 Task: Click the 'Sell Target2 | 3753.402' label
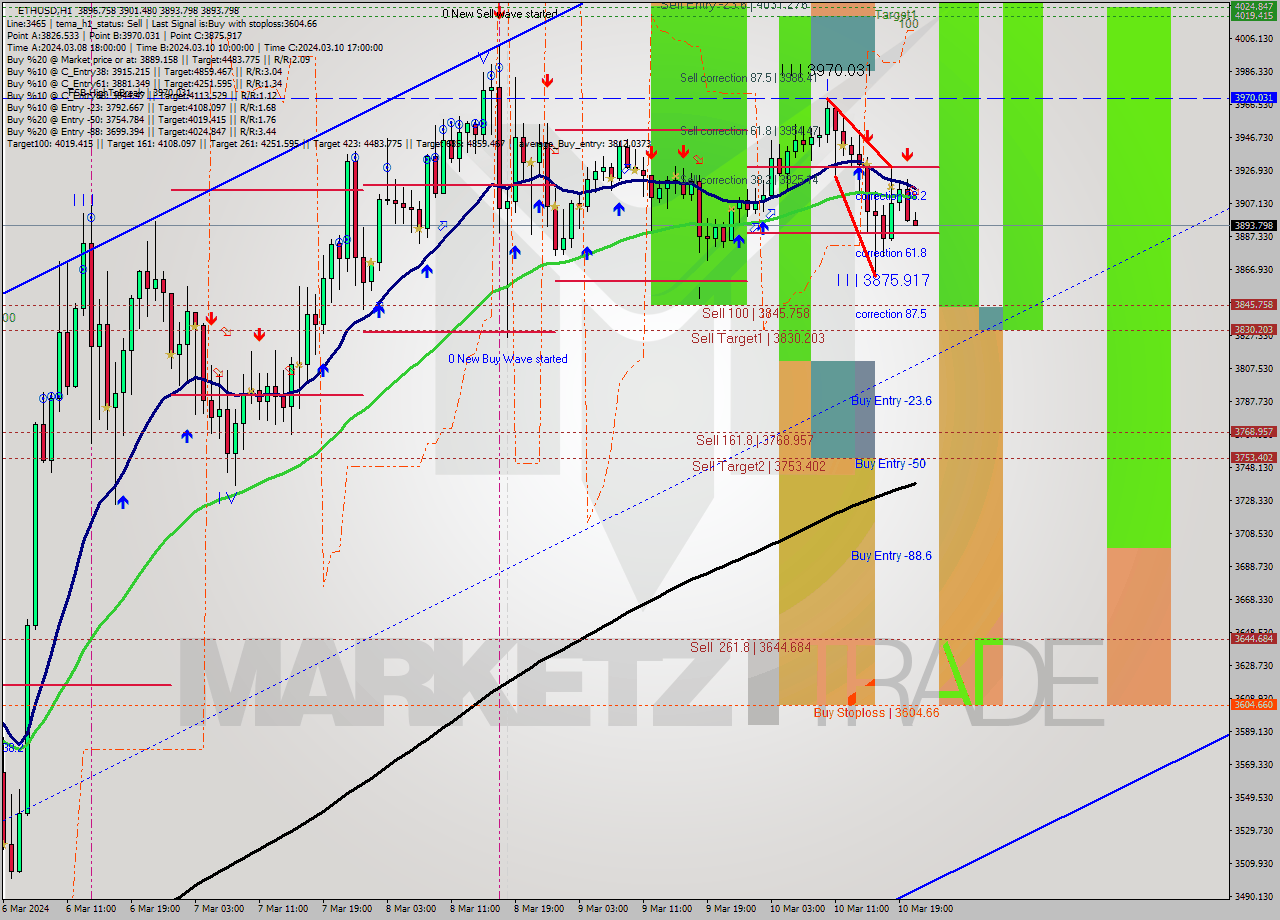[x=759, y=466]
